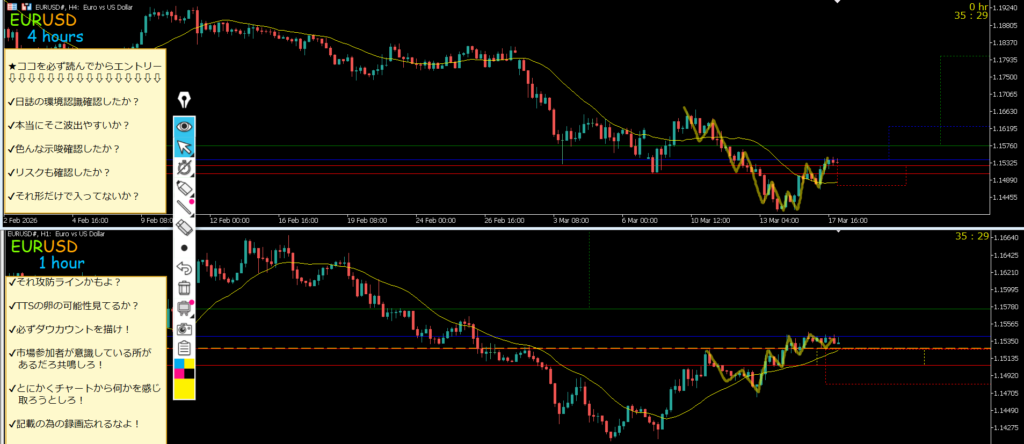Open the clipboard notes icon
1024x444 pixels.
tap(184, 348)
